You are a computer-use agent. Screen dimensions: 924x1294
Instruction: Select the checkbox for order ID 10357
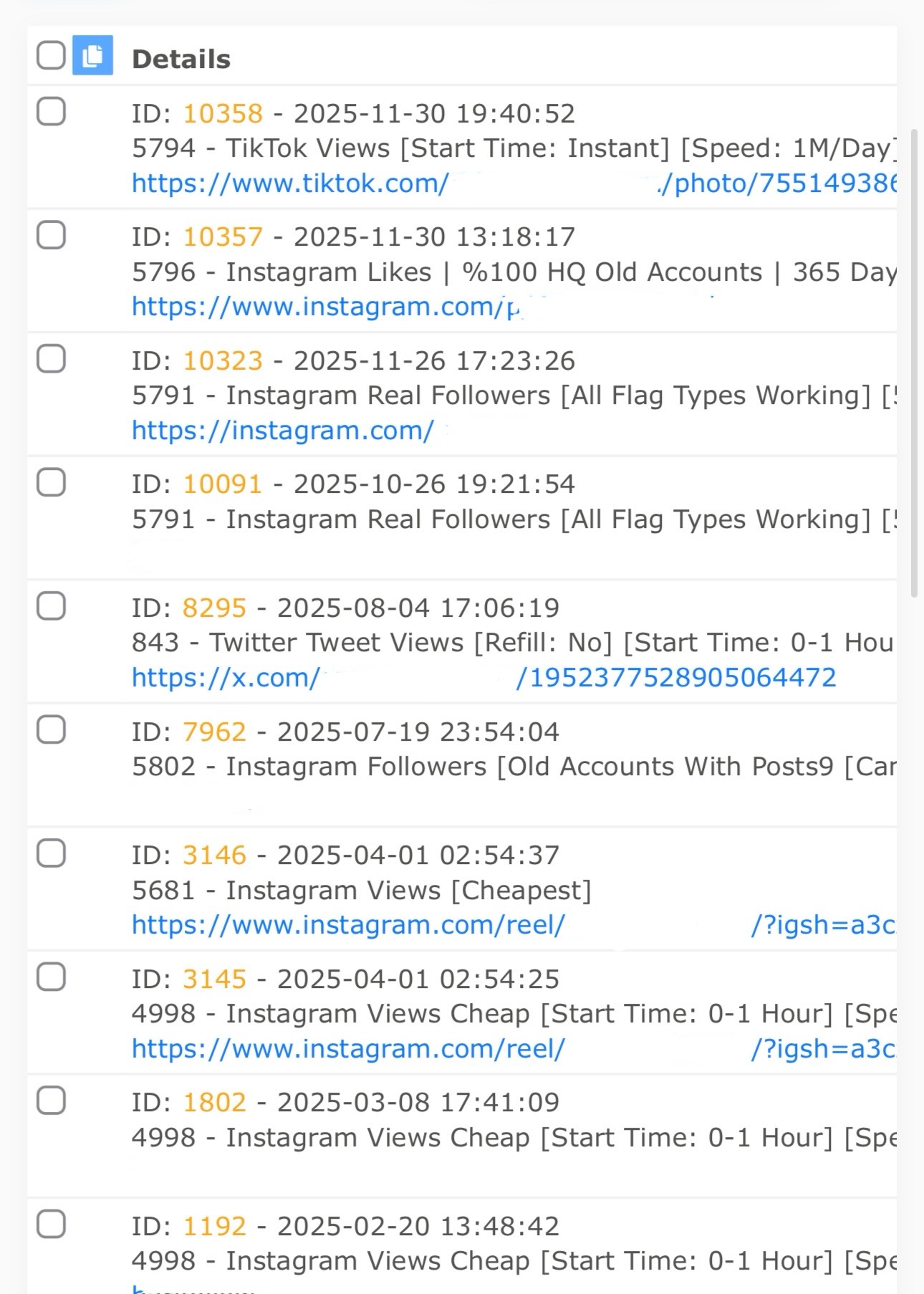pos(51,235)
